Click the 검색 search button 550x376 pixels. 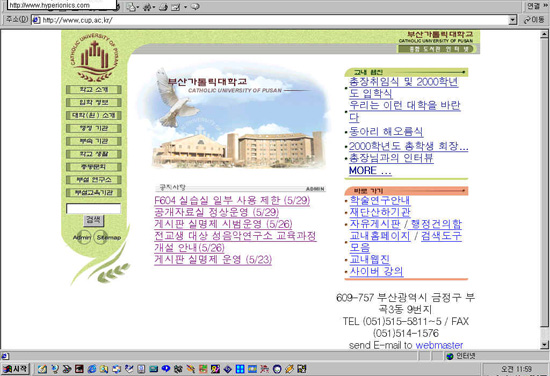coord(94,220)
